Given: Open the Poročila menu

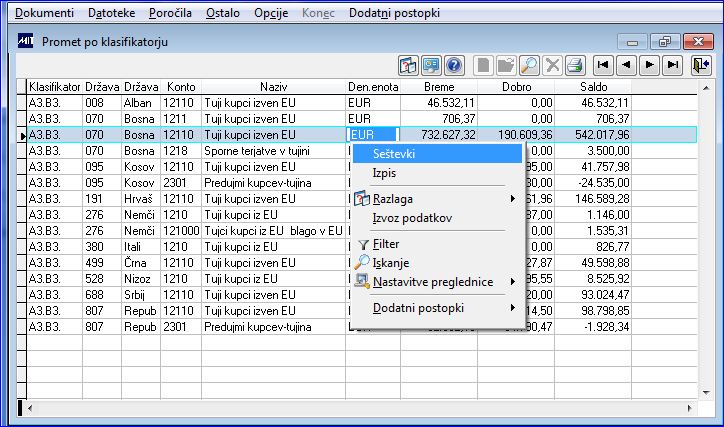Looking at the screenshot, I should (x=170, y=13).
